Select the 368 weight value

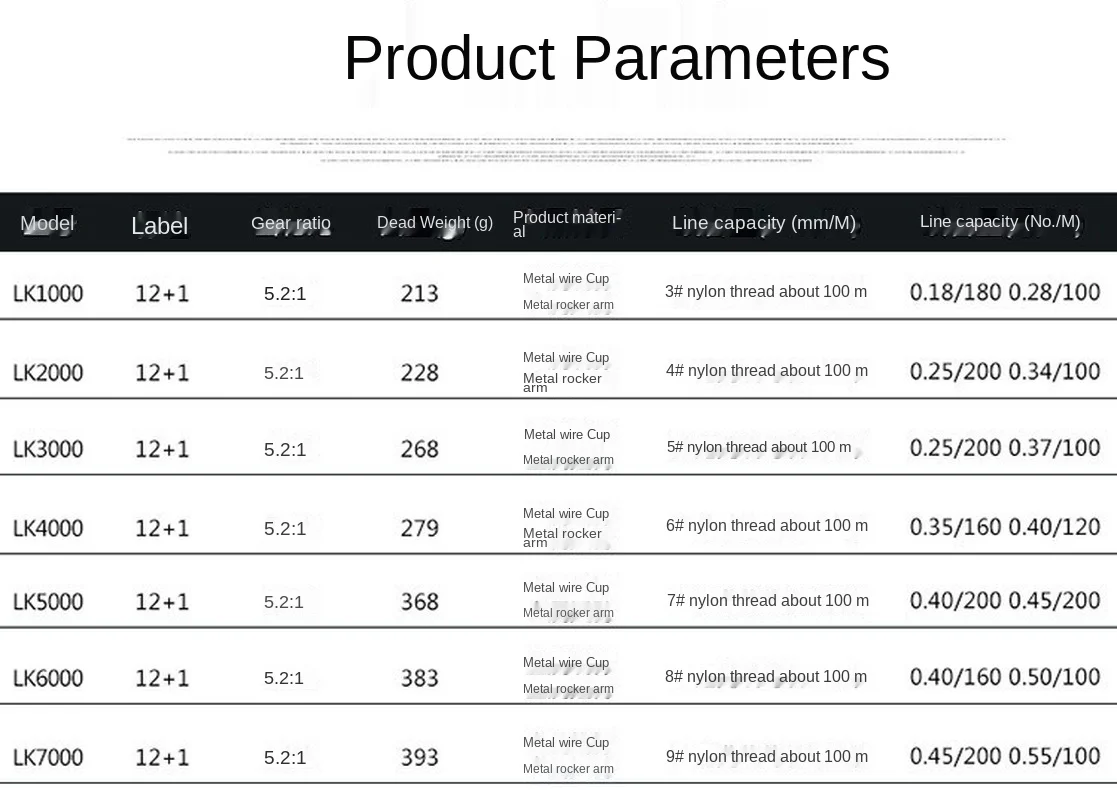(x=419, y=601)
